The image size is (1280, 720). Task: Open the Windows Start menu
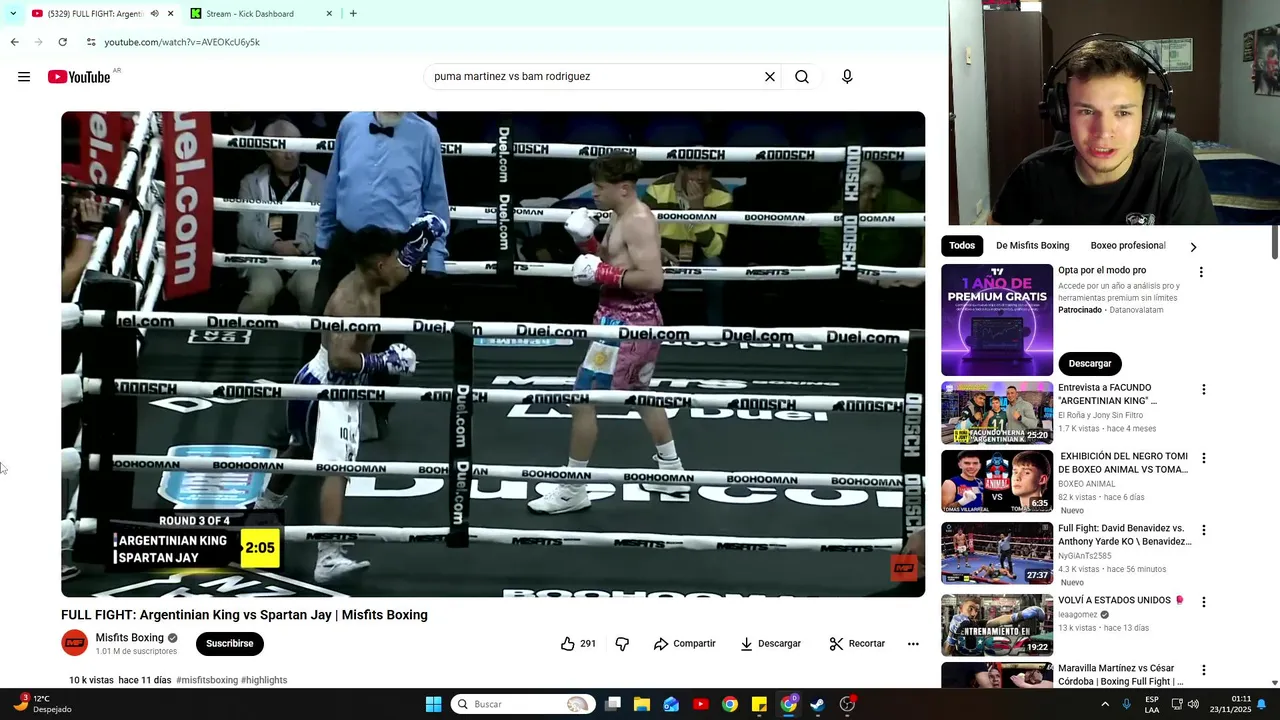(x=433, y=704)
